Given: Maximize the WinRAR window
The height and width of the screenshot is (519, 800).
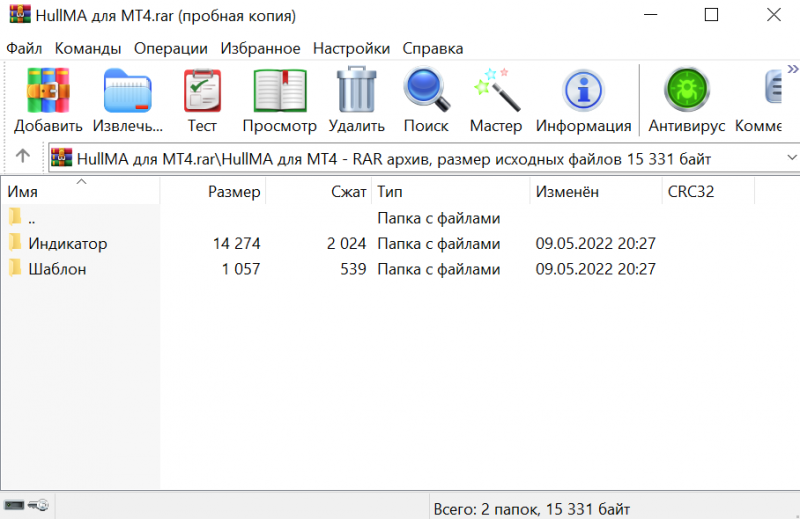Looking at the screenshot, I should [711, 15].
